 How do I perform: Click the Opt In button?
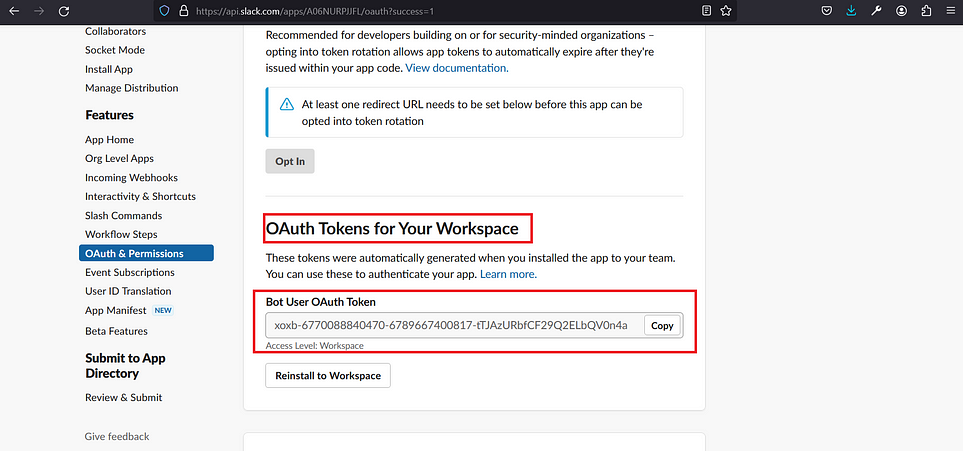pyautogui.click(x=290, y=161)
